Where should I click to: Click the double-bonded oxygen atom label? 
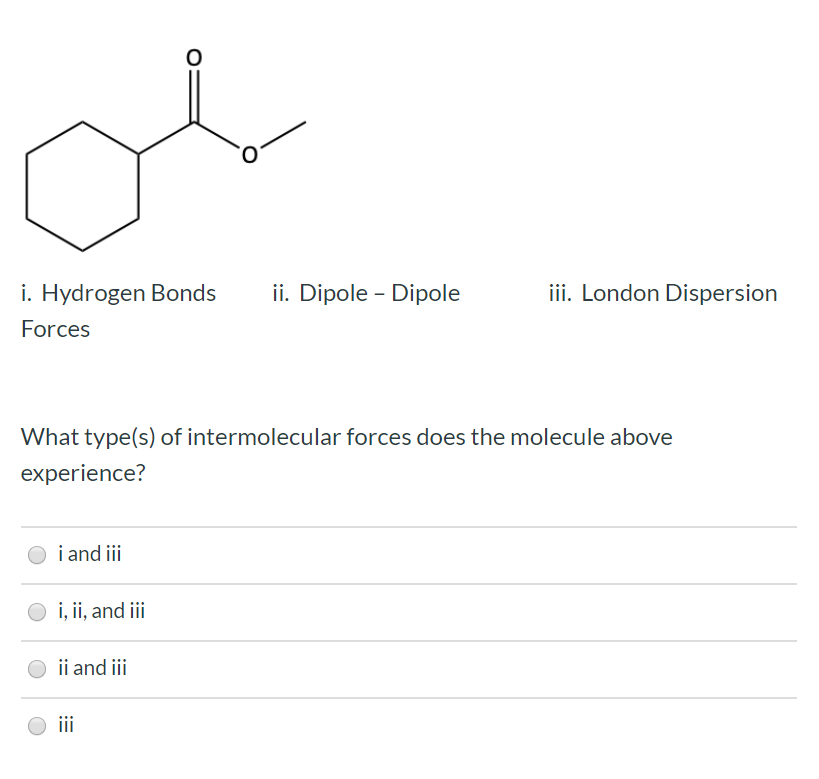[192, 58]
